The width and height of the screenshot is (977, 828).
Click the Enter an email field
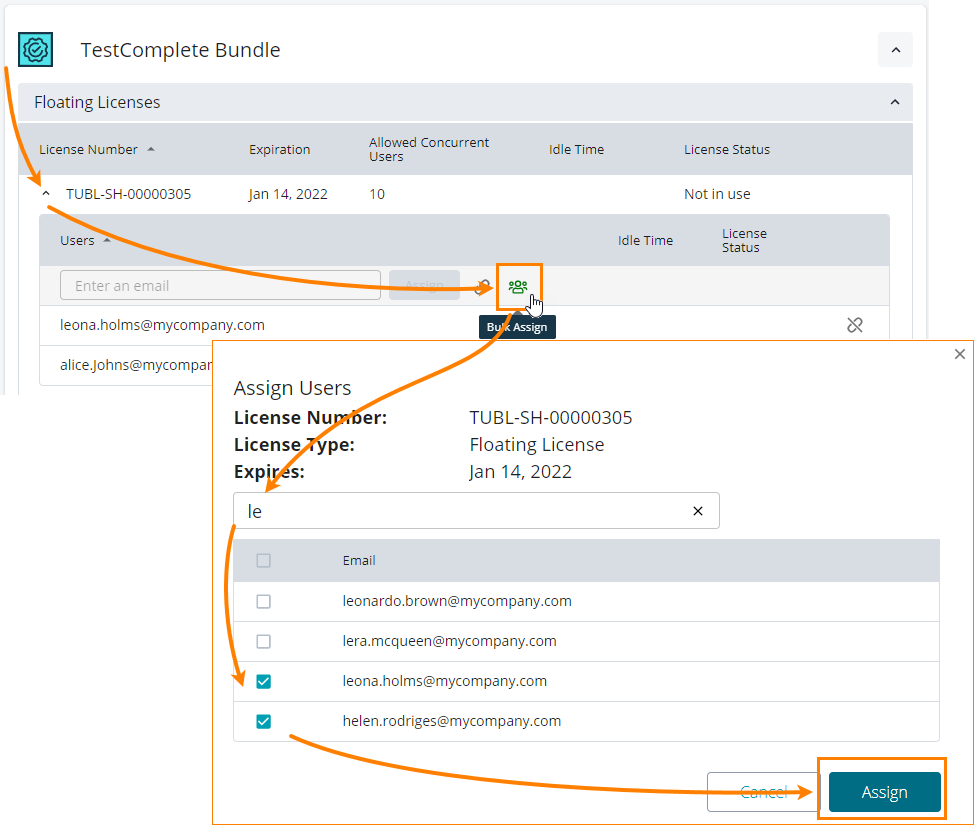[220, 286]
